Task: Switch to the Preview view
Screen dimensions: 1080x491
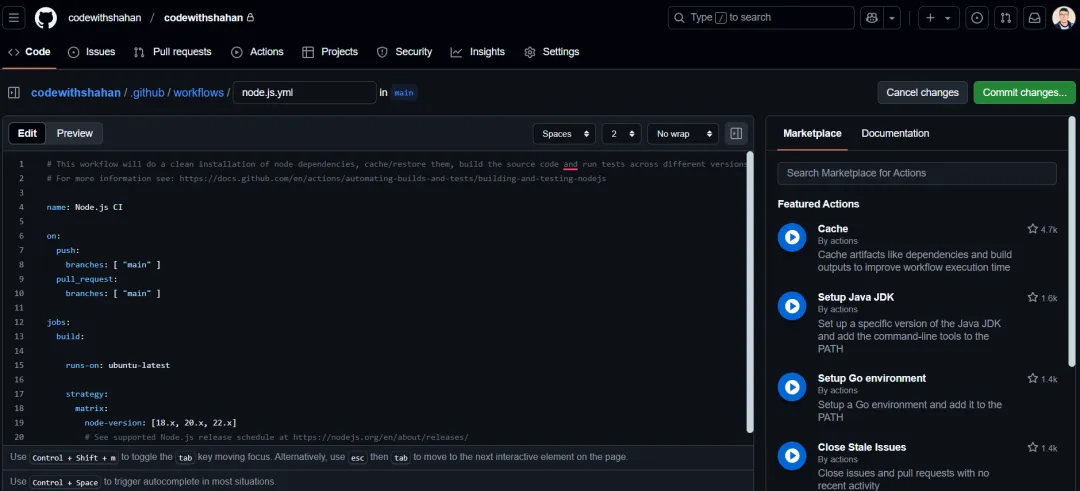Action: [x=74, y=134]
